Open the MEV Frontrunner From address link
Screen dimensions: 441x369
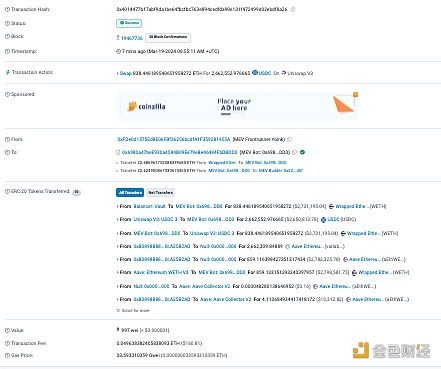tap(174, 139)
